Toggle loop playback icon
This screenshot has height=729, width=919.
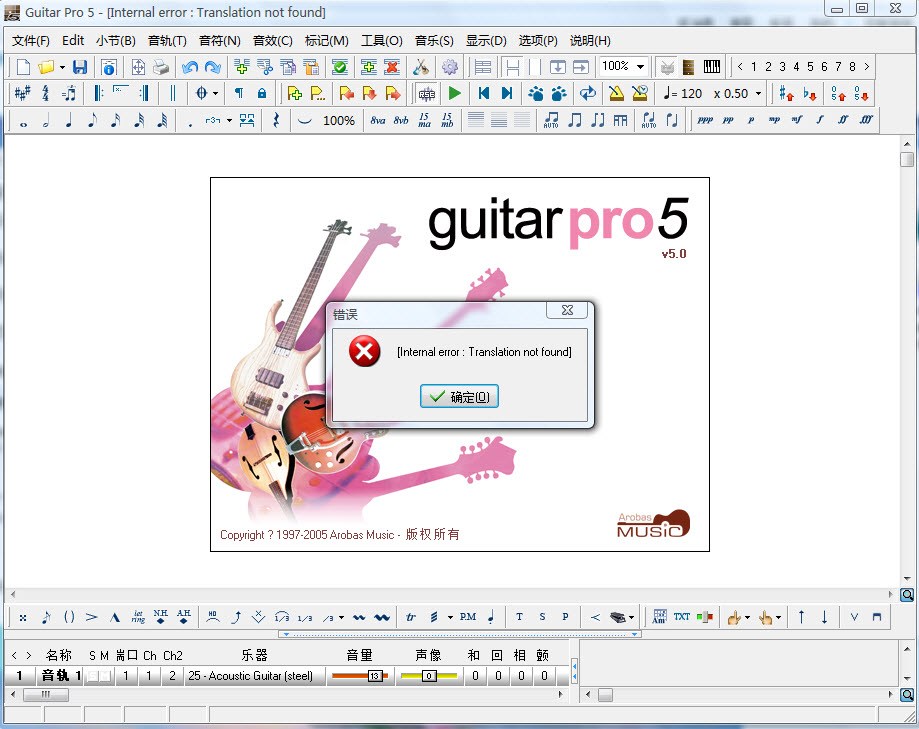pyautogui.click(x=587, y=93)
